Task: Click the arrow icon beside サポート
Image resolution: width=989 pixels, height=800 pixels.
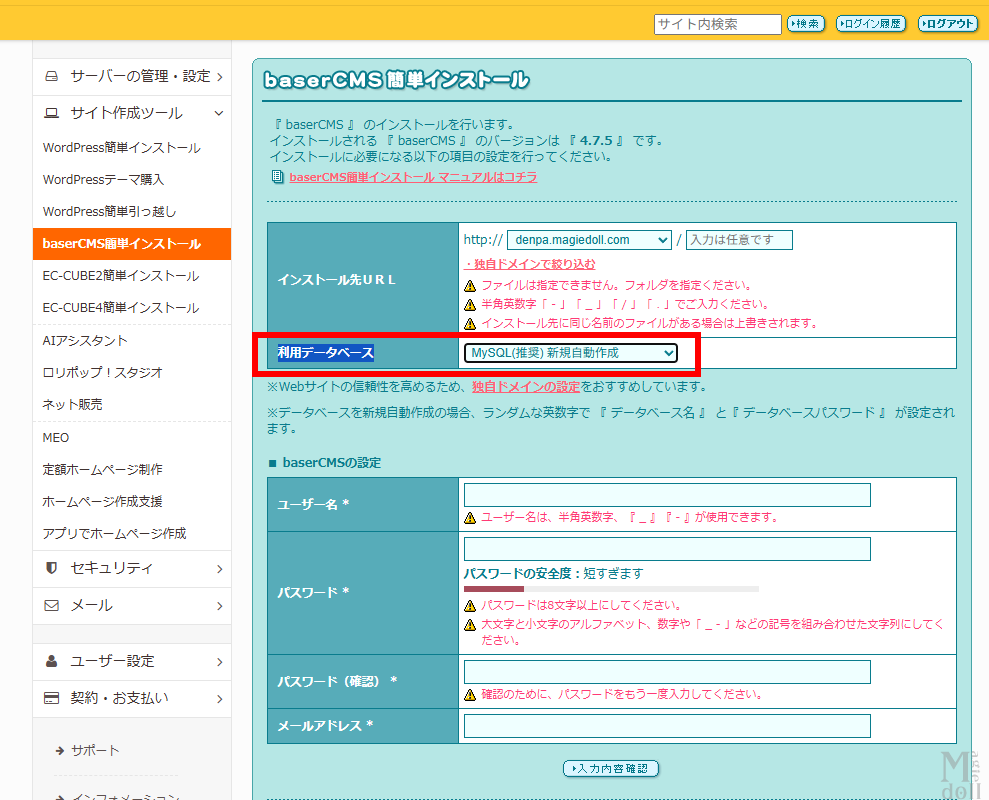Action: [x=60, y=751]
